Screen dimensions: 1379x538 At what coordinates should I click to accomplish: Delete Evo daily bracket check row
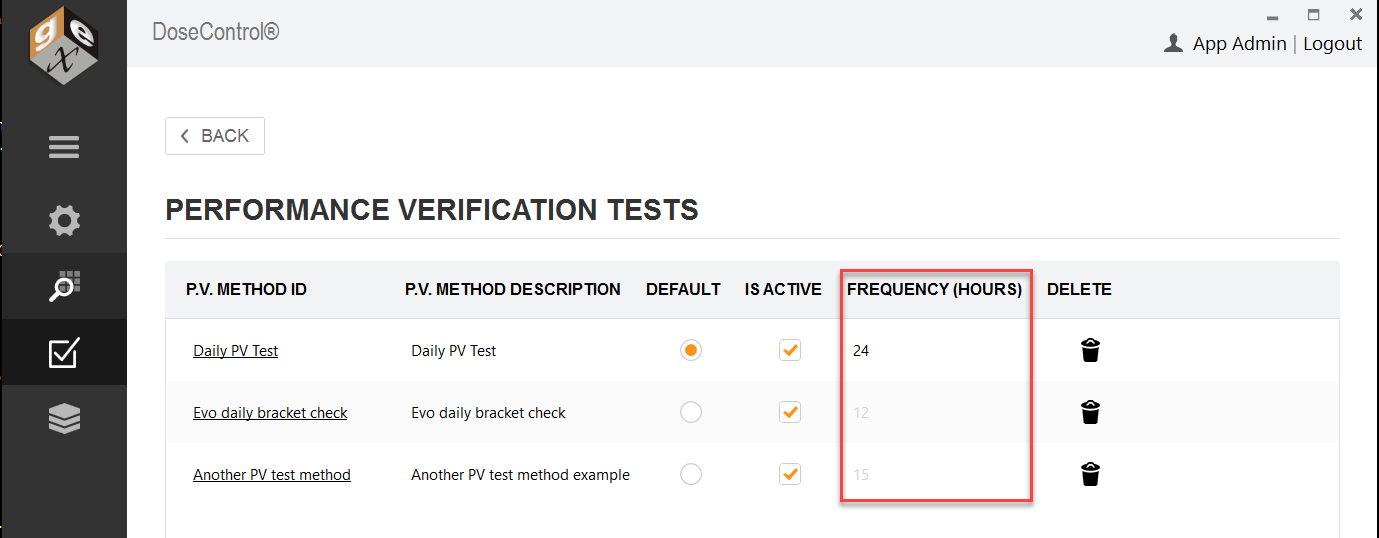[1091, 412]
